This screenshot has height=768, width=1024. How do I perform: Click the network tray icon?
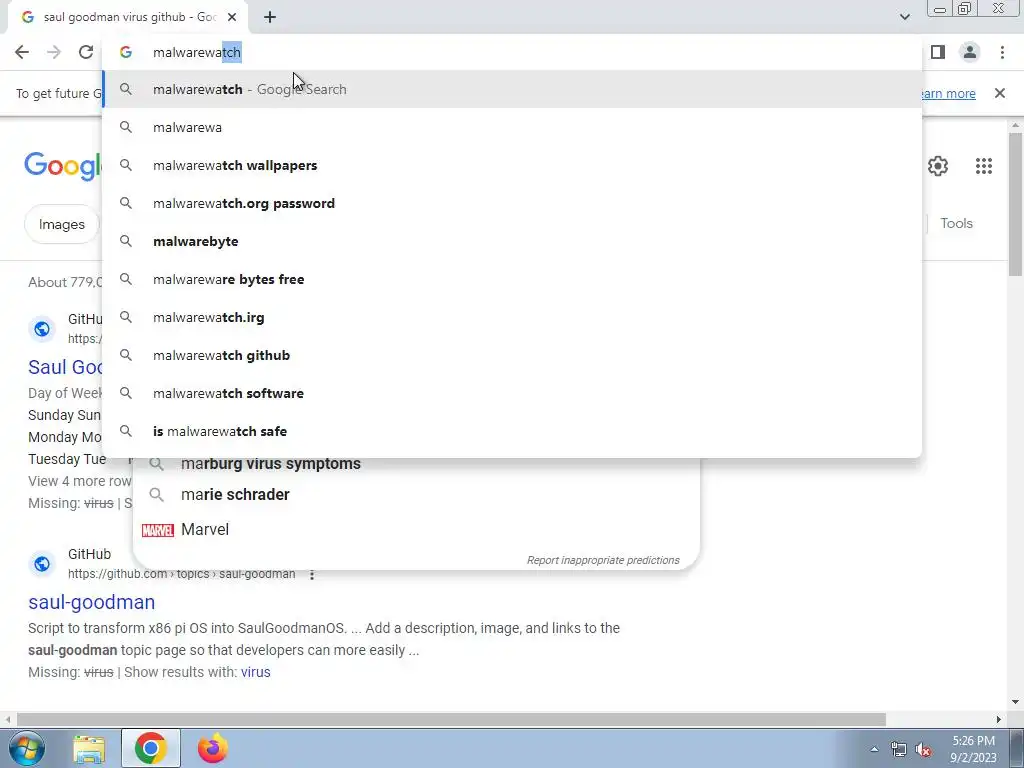click(x=899, y=750)
